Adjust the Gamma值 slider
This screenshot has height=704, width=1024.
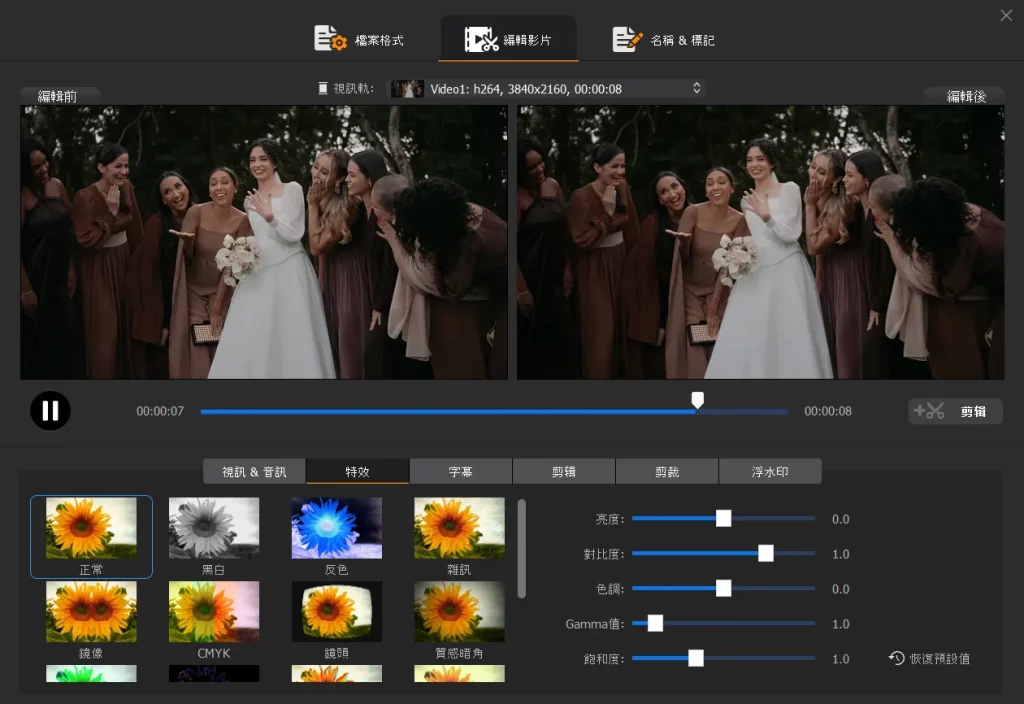723,623
